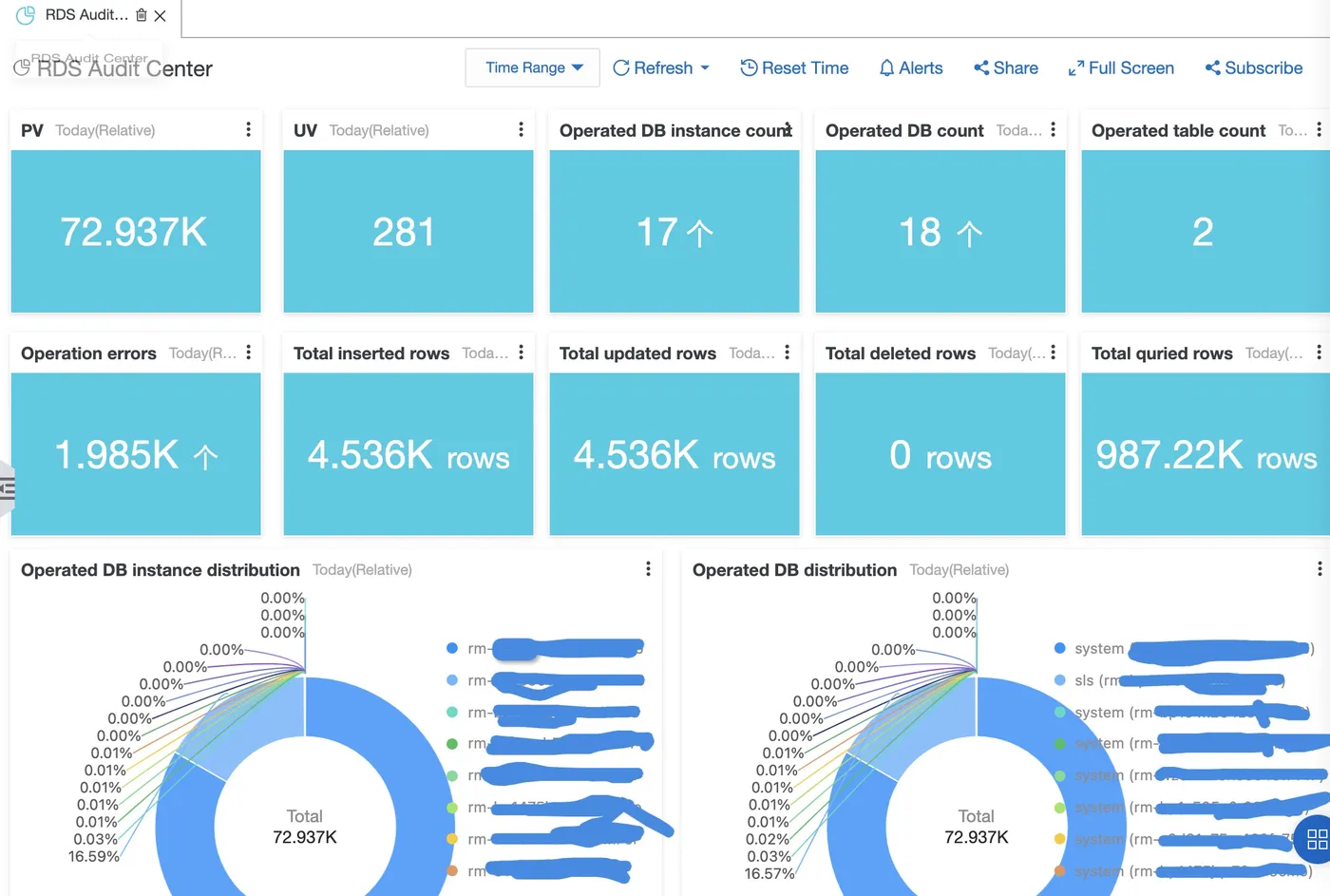Click the Refresh button

click(x=654, y=67)
